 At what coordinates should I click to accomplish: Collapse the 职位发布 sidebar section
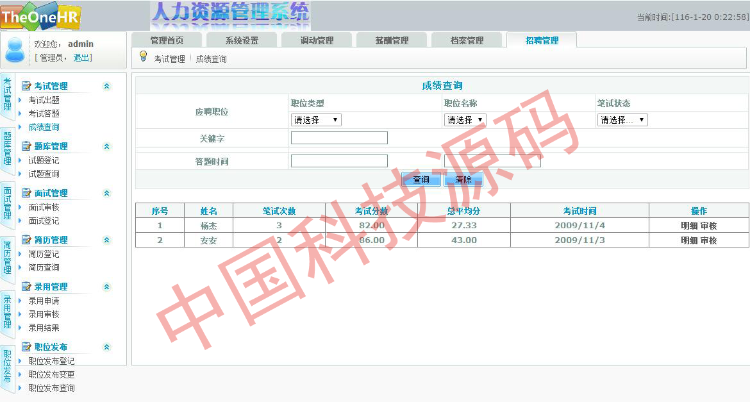(107, 346)
